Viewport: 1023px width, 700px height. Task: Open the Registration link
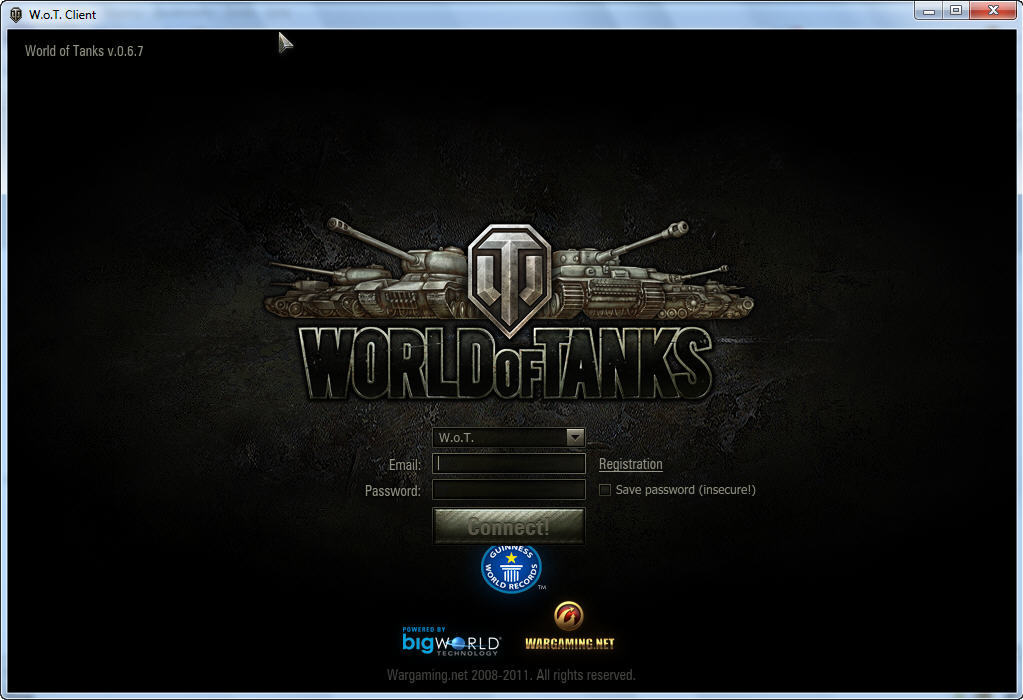(x=630, y=464)
